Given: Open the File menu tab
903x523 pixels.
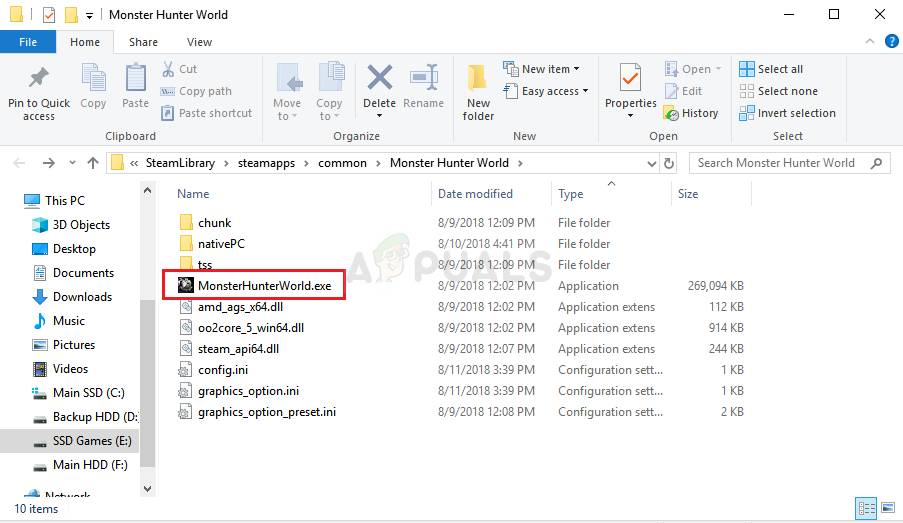Looking at the screenshot, I should 28,42.
